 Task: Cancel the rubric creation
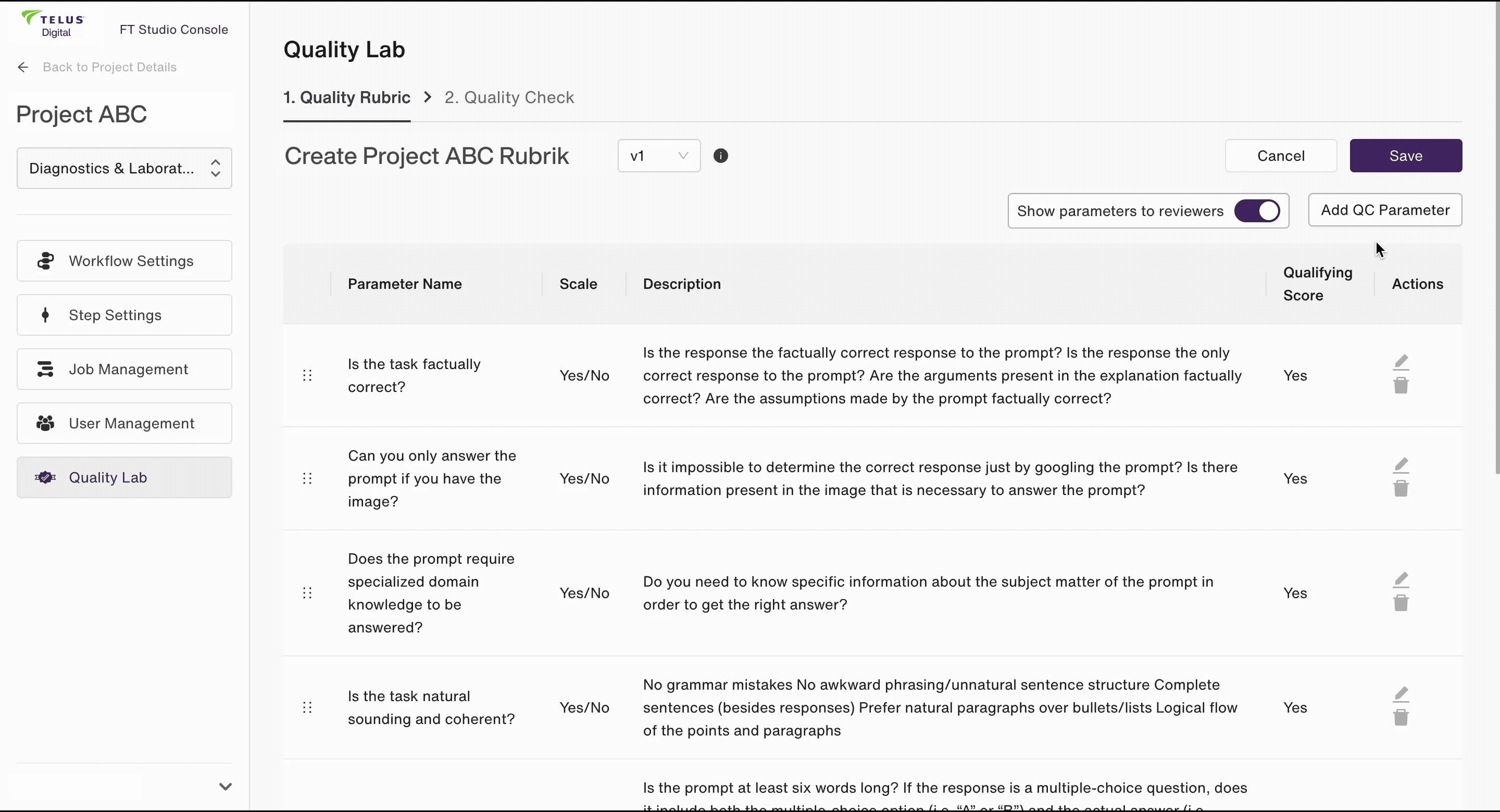point(1281,156)
